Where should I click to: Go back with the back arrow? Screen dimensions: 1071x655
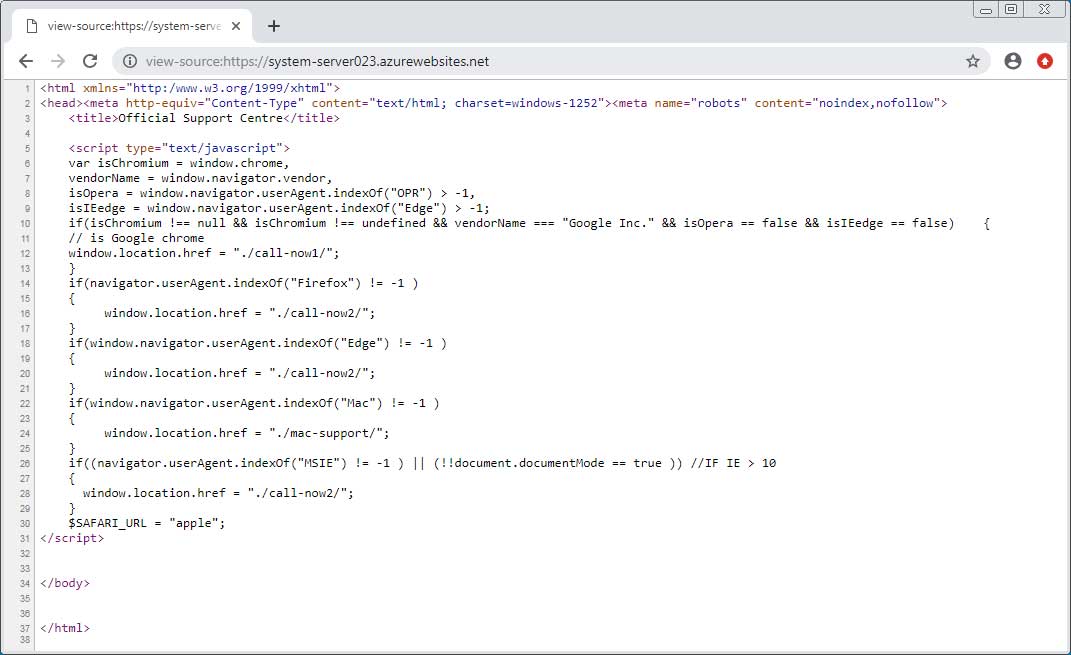(x=26, y=61)
